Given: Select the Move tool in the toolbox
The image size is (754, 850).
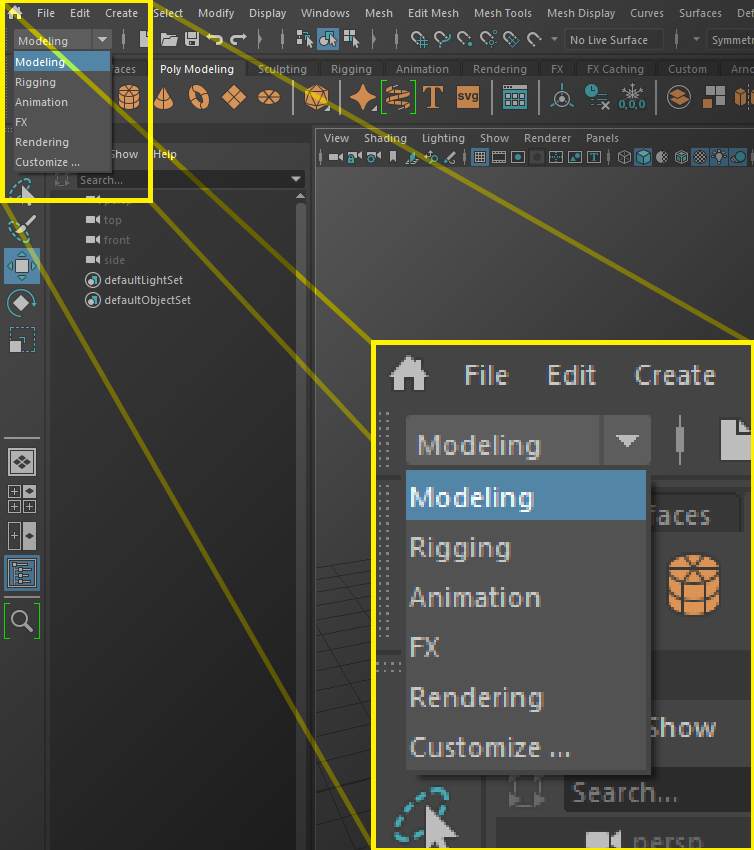Looking at the screenshot, I should click(x=22, y=266).
